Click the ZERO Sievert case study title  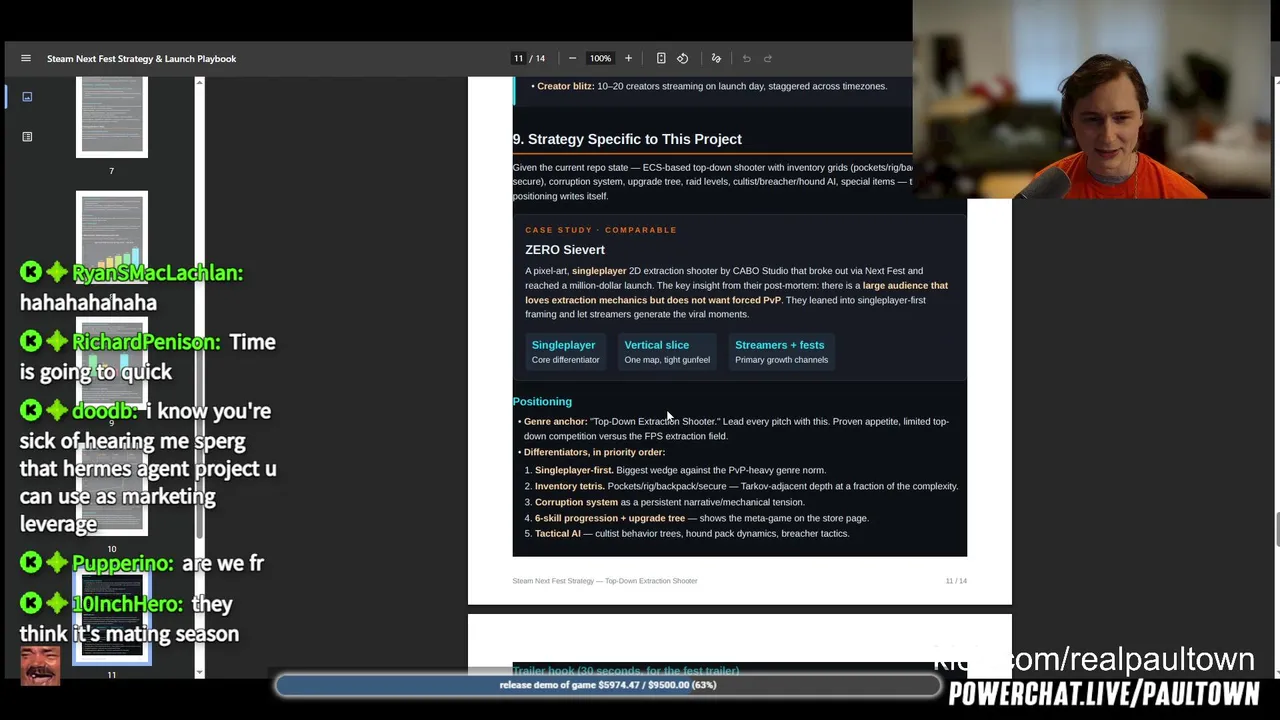tap(565, 250)
